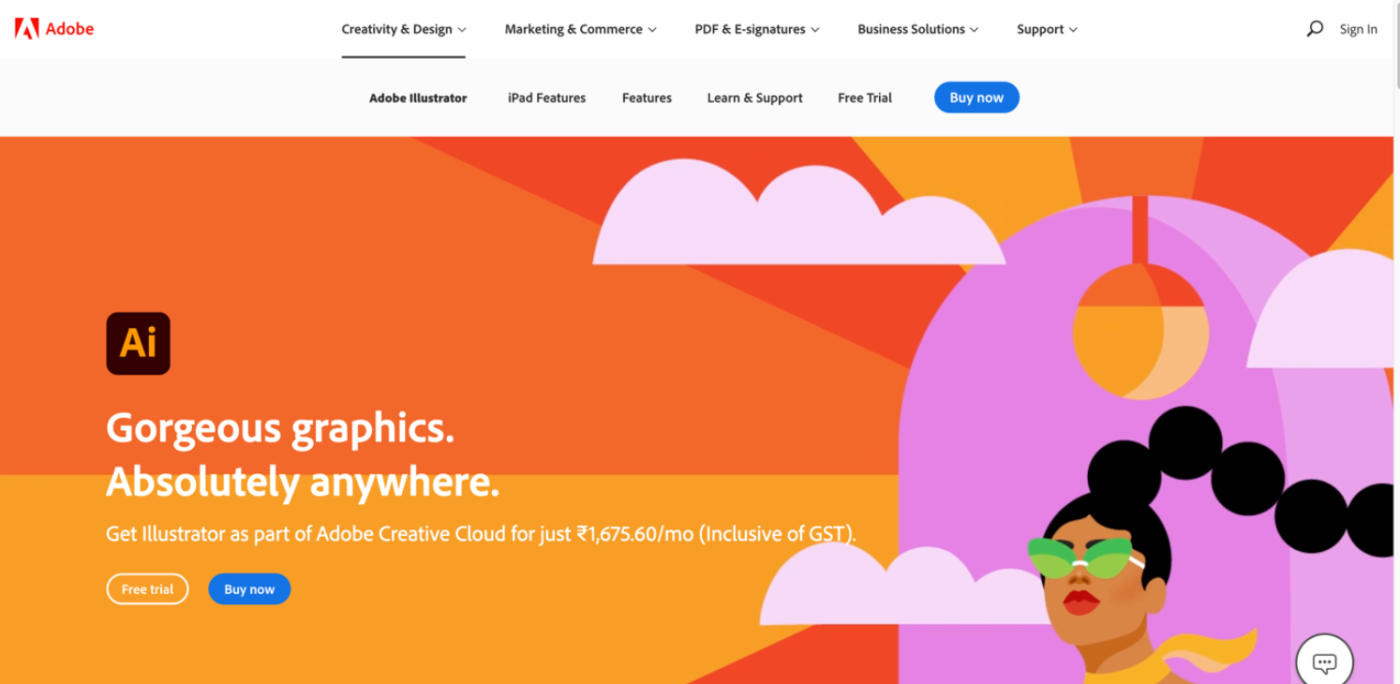Open the search magnifier icon
Screen dimensions: 1400x684
tap(1315, 29)
